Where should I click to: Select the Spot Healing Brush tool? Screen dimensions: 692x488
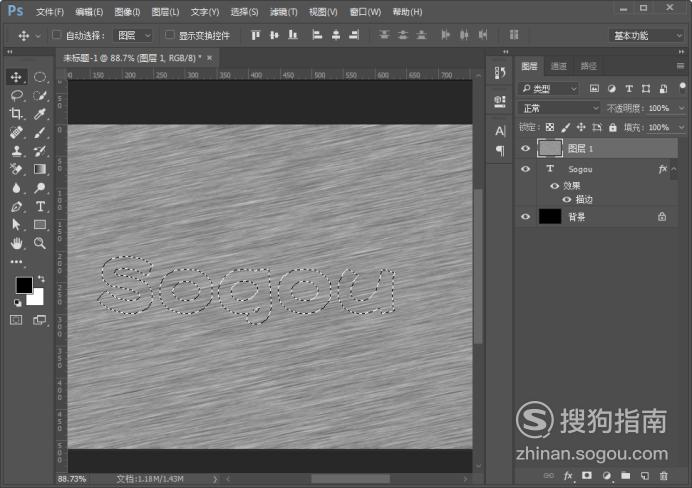16,132
